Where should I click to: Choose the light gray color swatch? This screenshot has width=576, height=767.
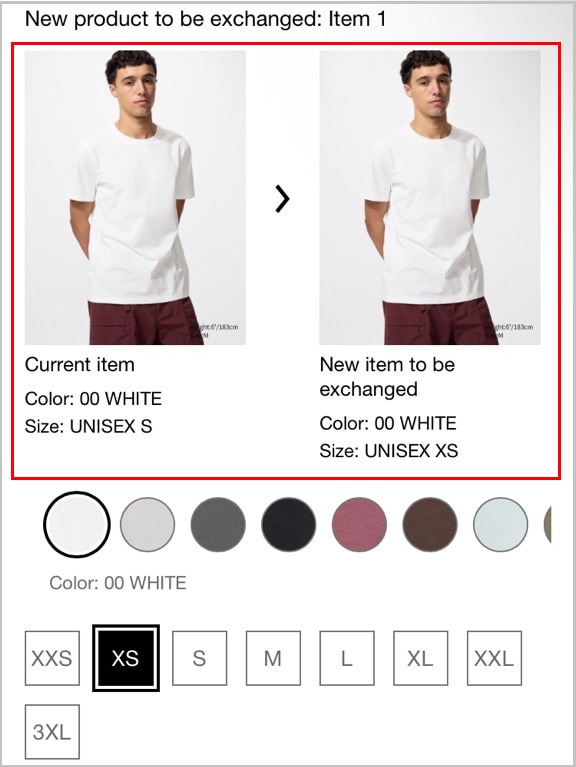[x=147, y=524]
